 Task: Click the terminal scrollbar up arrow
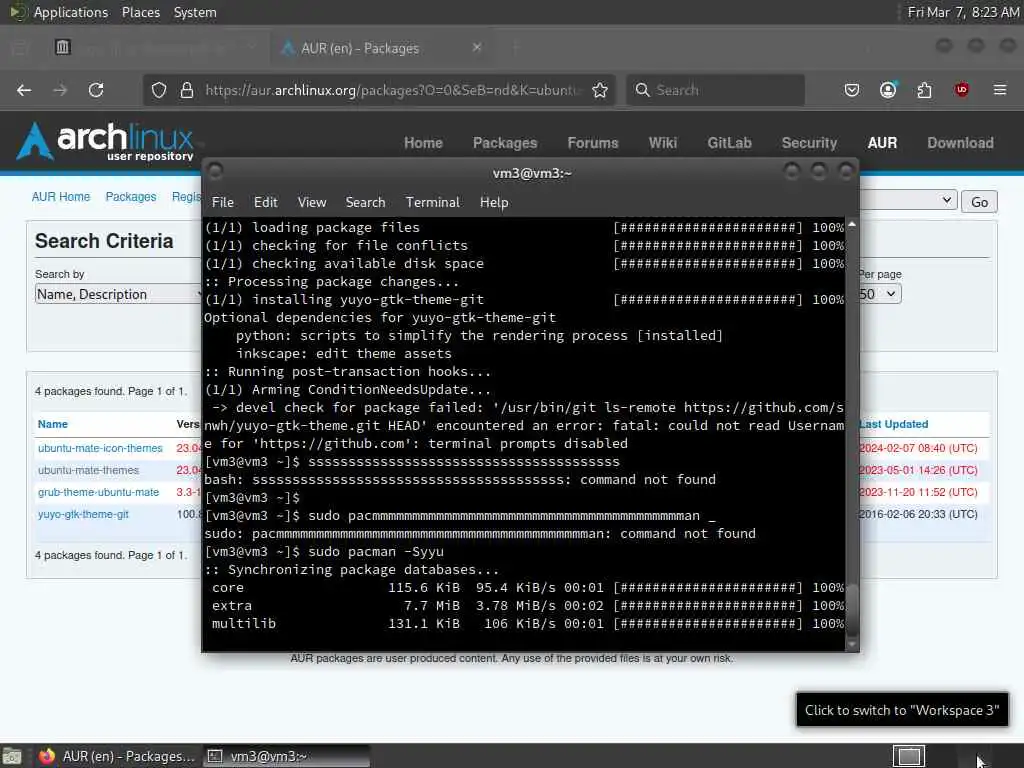[852, 225]
